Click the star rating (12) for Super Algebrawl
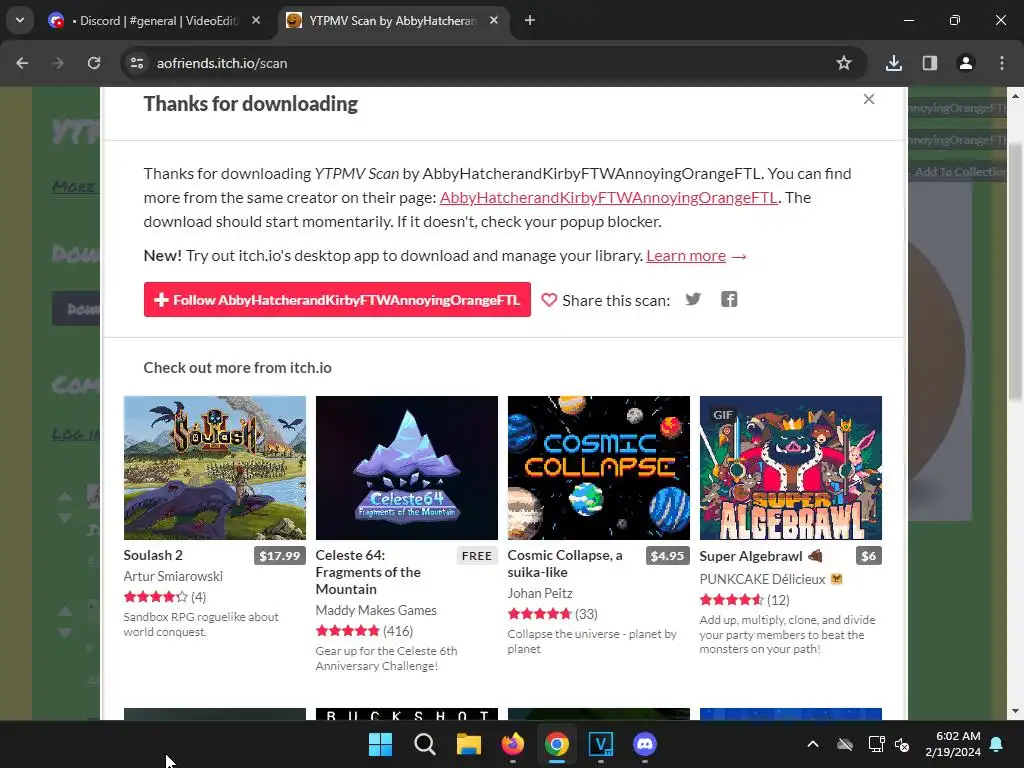Screen dimensions: 1024x768 (744, 600)
